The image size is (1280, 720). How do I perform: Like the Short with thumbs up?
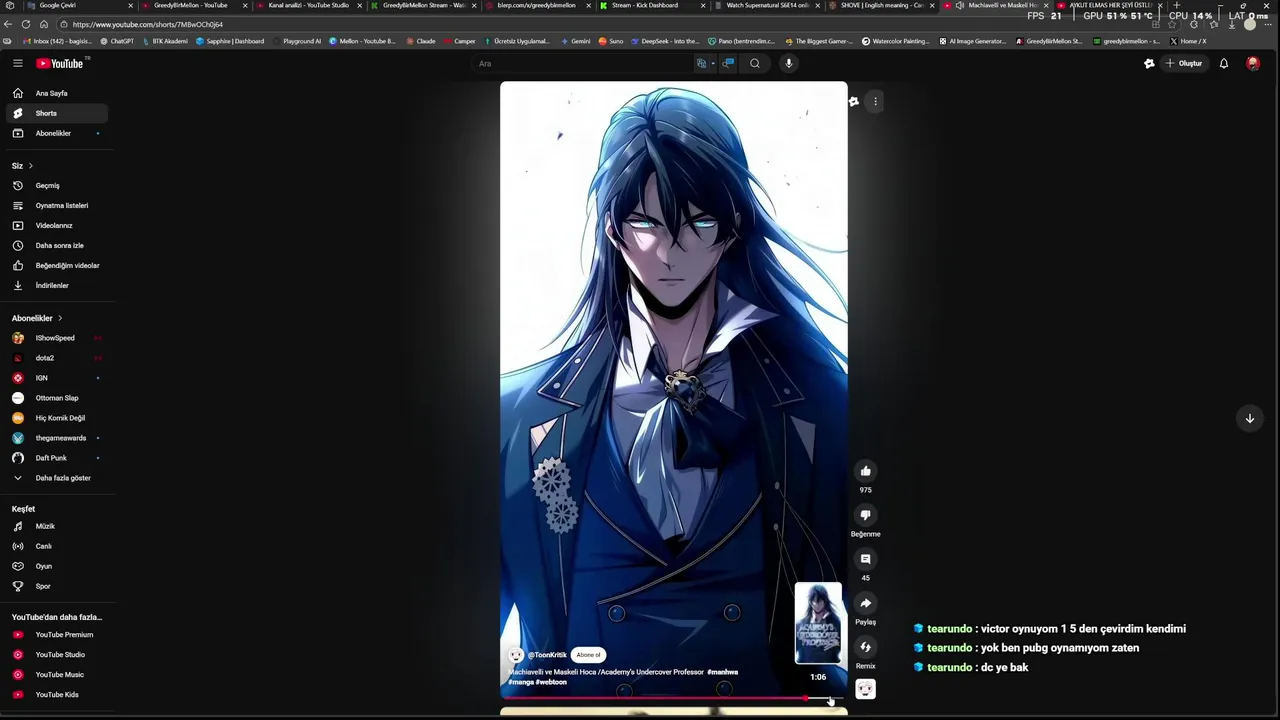point(866,471)
